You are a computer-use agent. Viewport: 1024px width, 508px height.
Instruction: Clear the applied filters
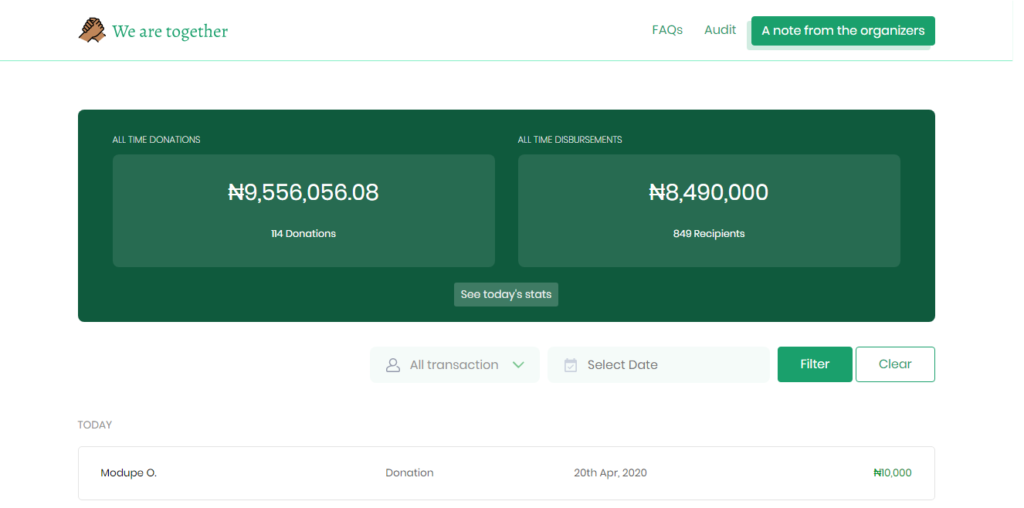[895, 364]
